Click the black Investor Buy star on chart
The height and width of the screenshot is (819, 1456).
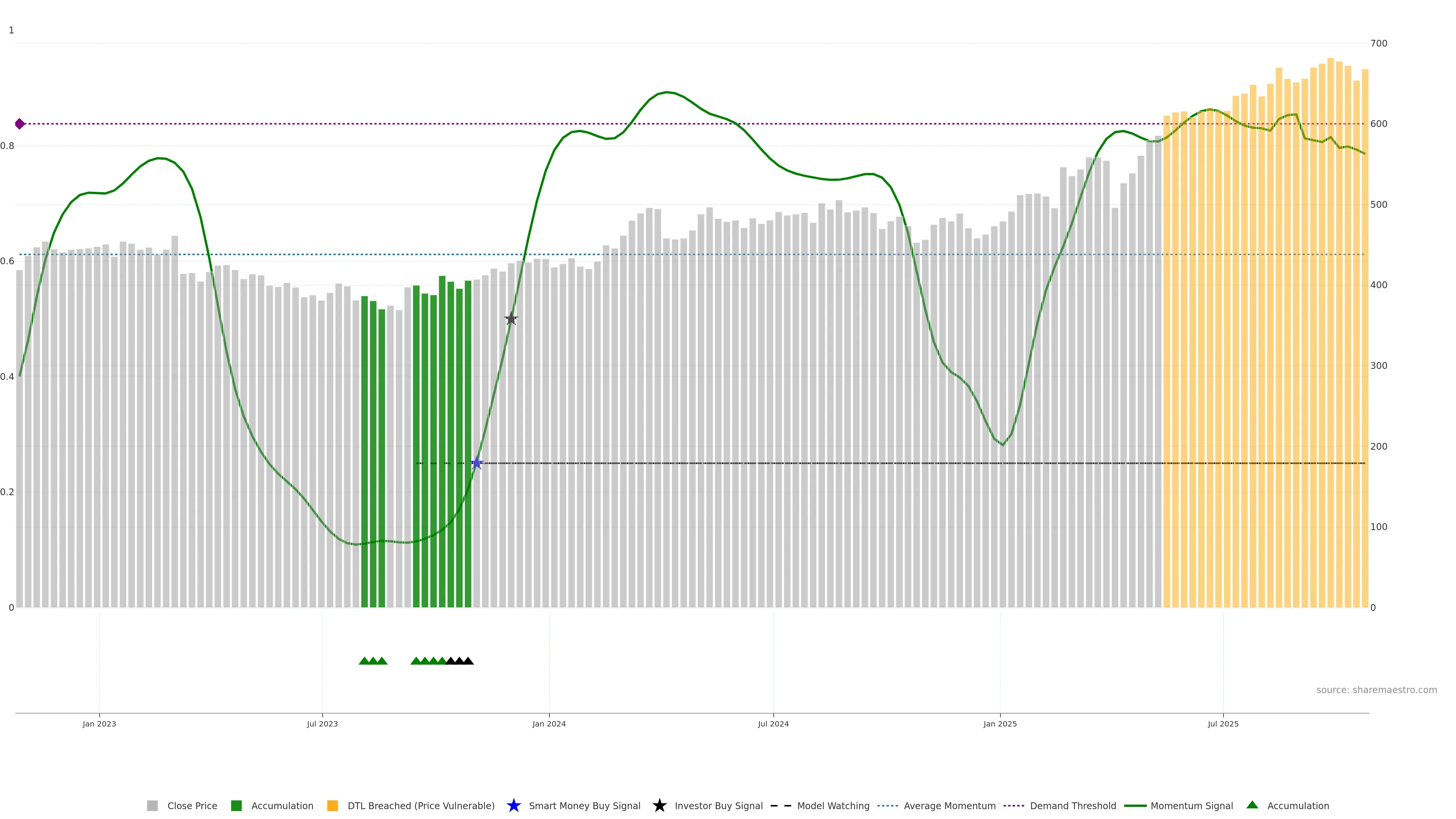coord(511,319)
